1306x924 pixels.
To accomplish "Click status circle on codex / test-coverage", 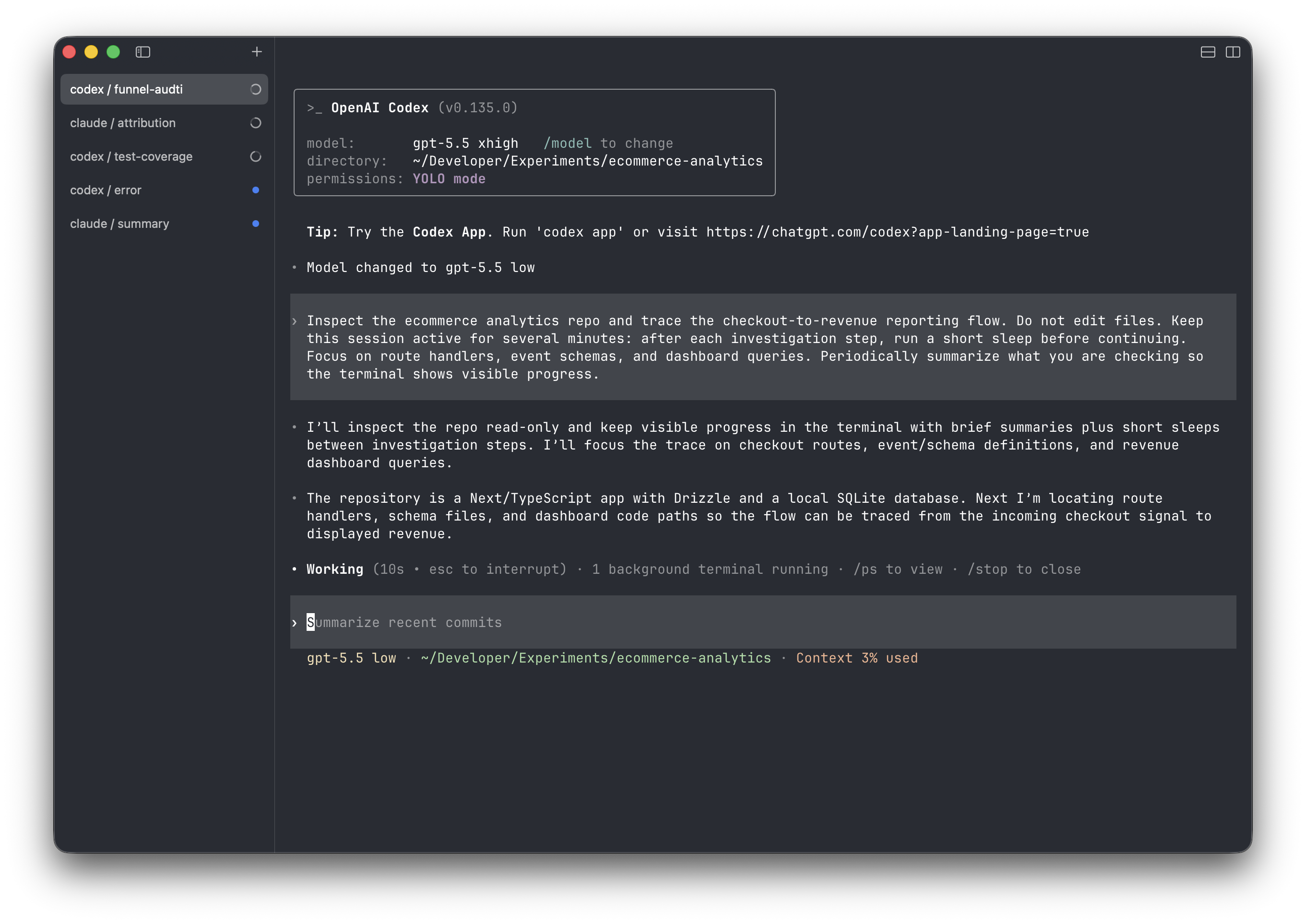I will click(x=256, y=156).
